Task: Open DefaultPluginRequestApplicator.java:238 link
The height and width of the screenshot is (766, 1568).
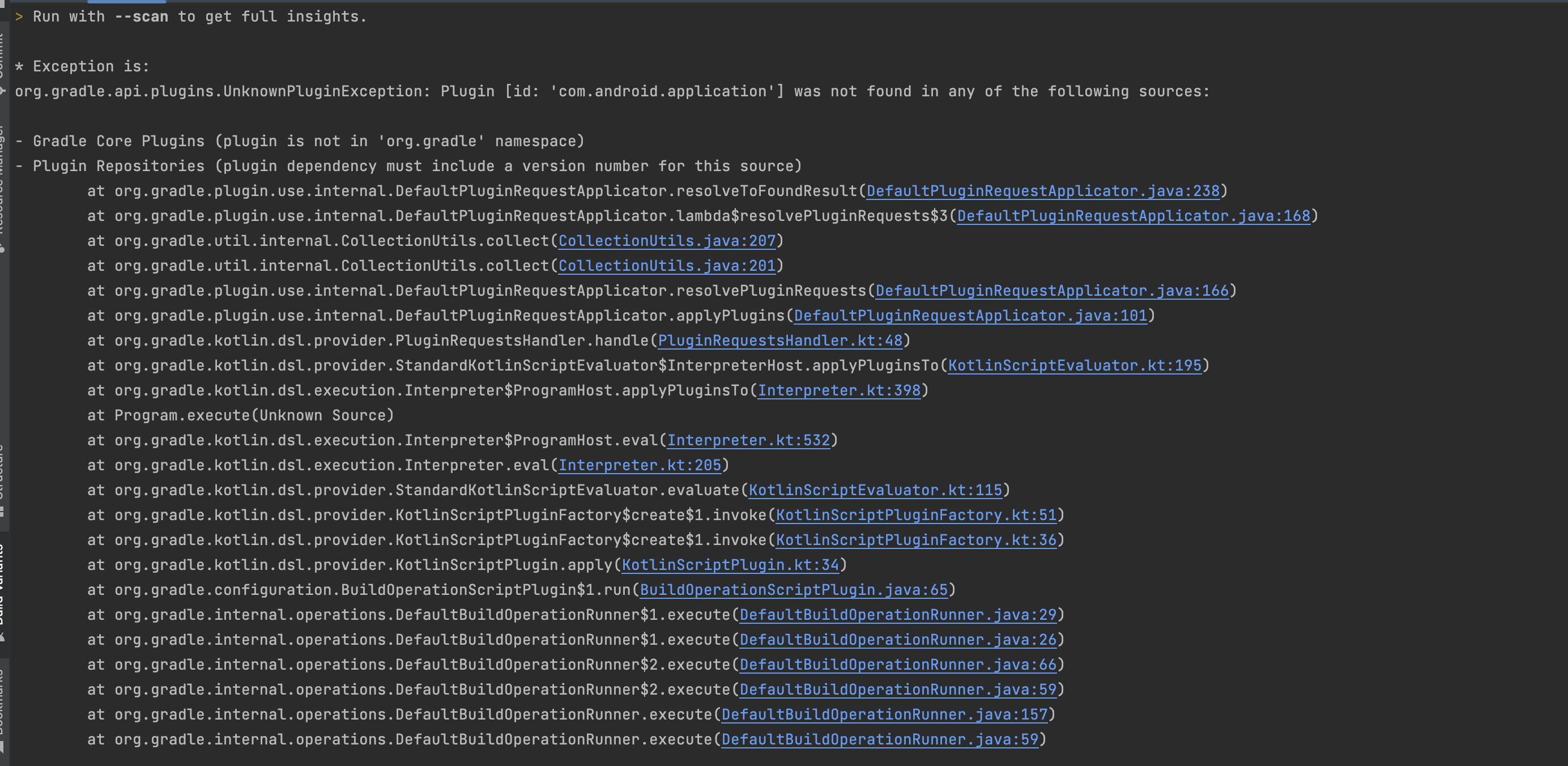Action: point(1043,191)
